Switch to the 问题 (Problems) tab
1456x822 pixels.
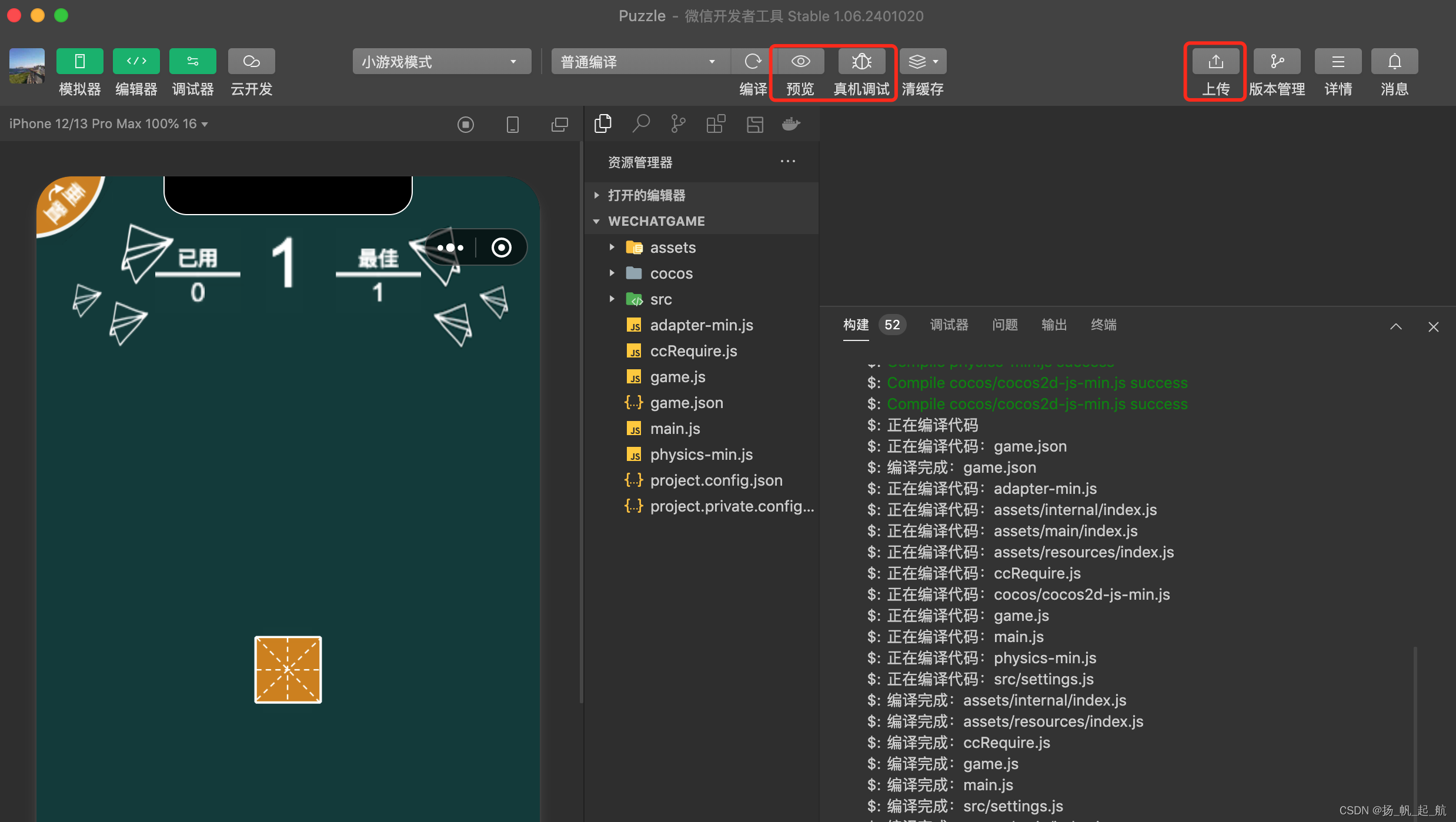pos(1004,325)
